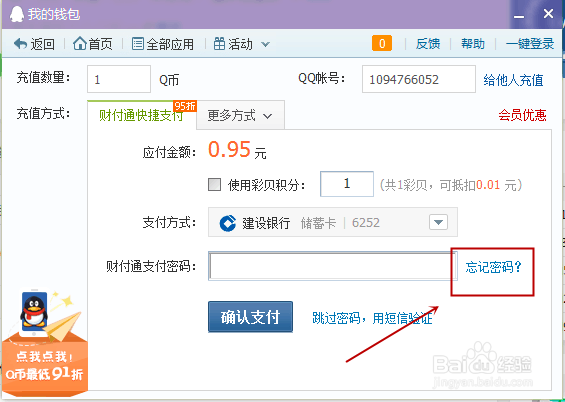Open 全部应用 all applications list
Screen dimensions: 565x402
(163, 44)
